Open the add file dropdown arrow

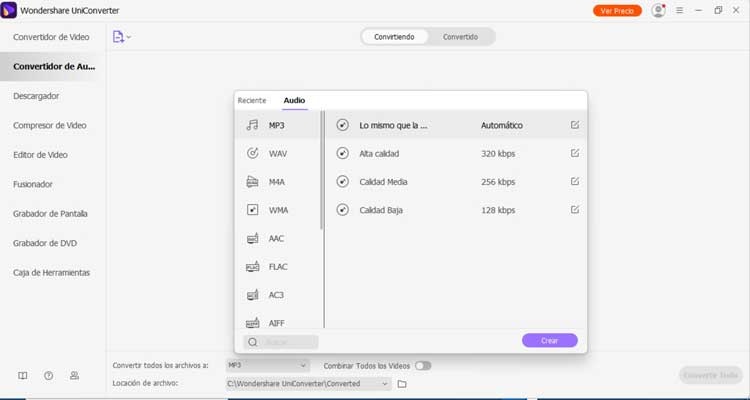point(129,37)
